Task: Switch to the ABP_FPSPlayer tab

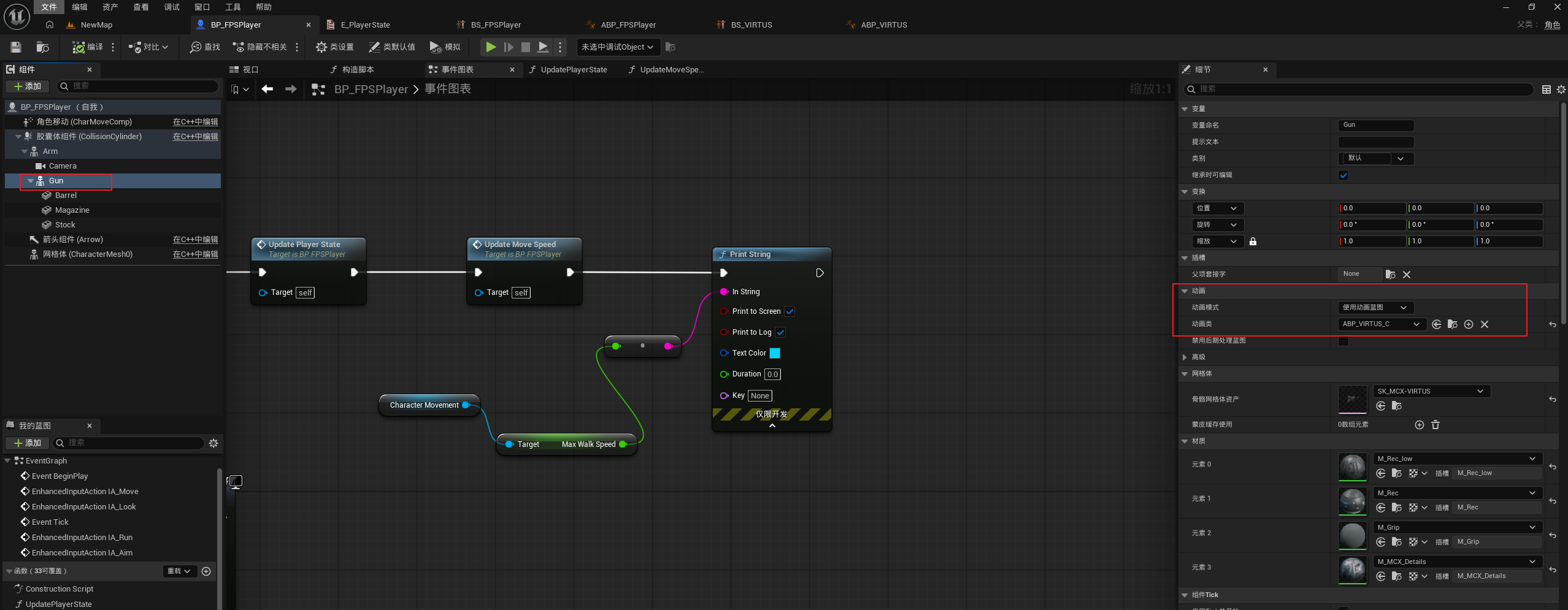Action: tap(628, 25)
